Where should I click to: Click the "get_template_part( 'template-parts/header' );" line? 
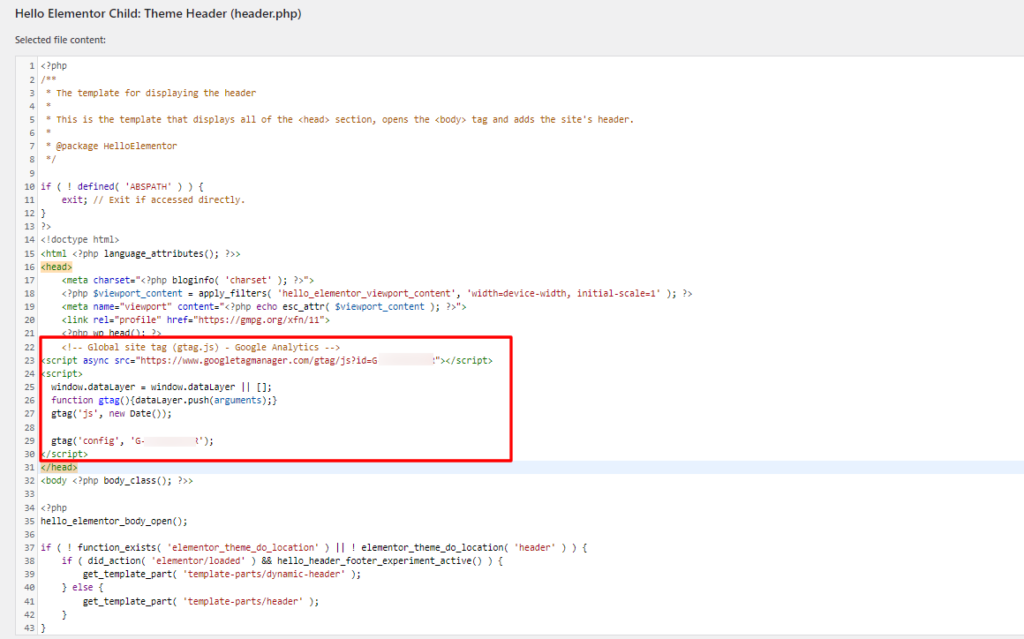click(200, 602)
